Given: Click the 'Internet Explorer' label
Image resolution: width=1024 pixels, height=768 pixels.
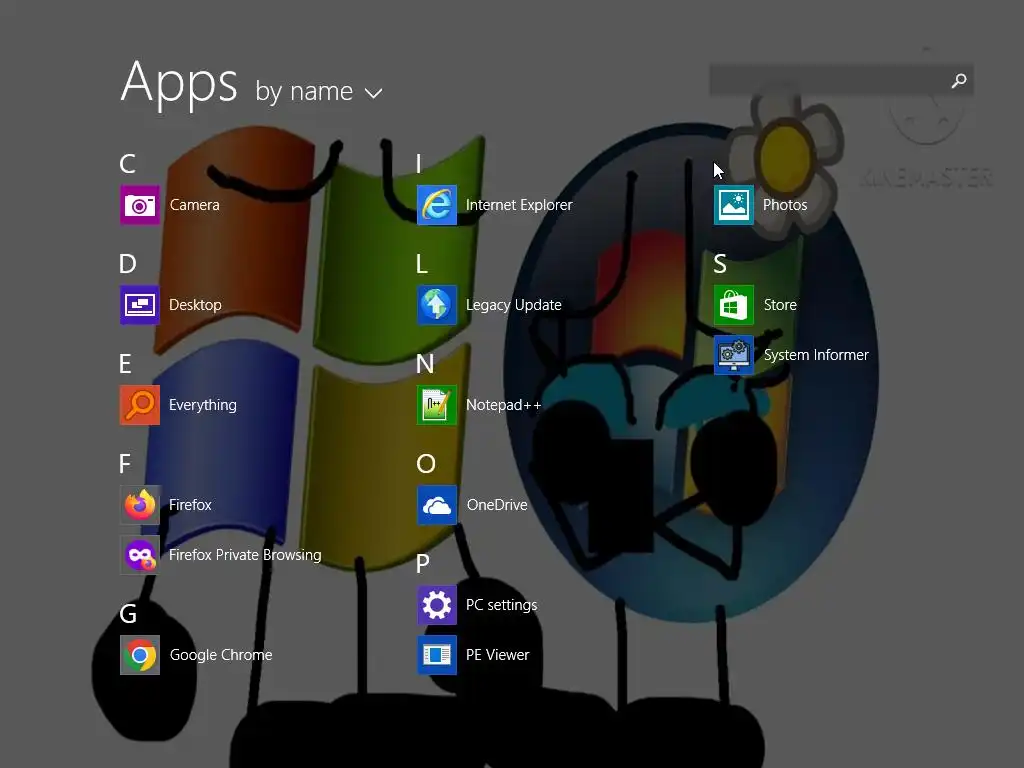Looking at the screenshot, I should [519, 205].
